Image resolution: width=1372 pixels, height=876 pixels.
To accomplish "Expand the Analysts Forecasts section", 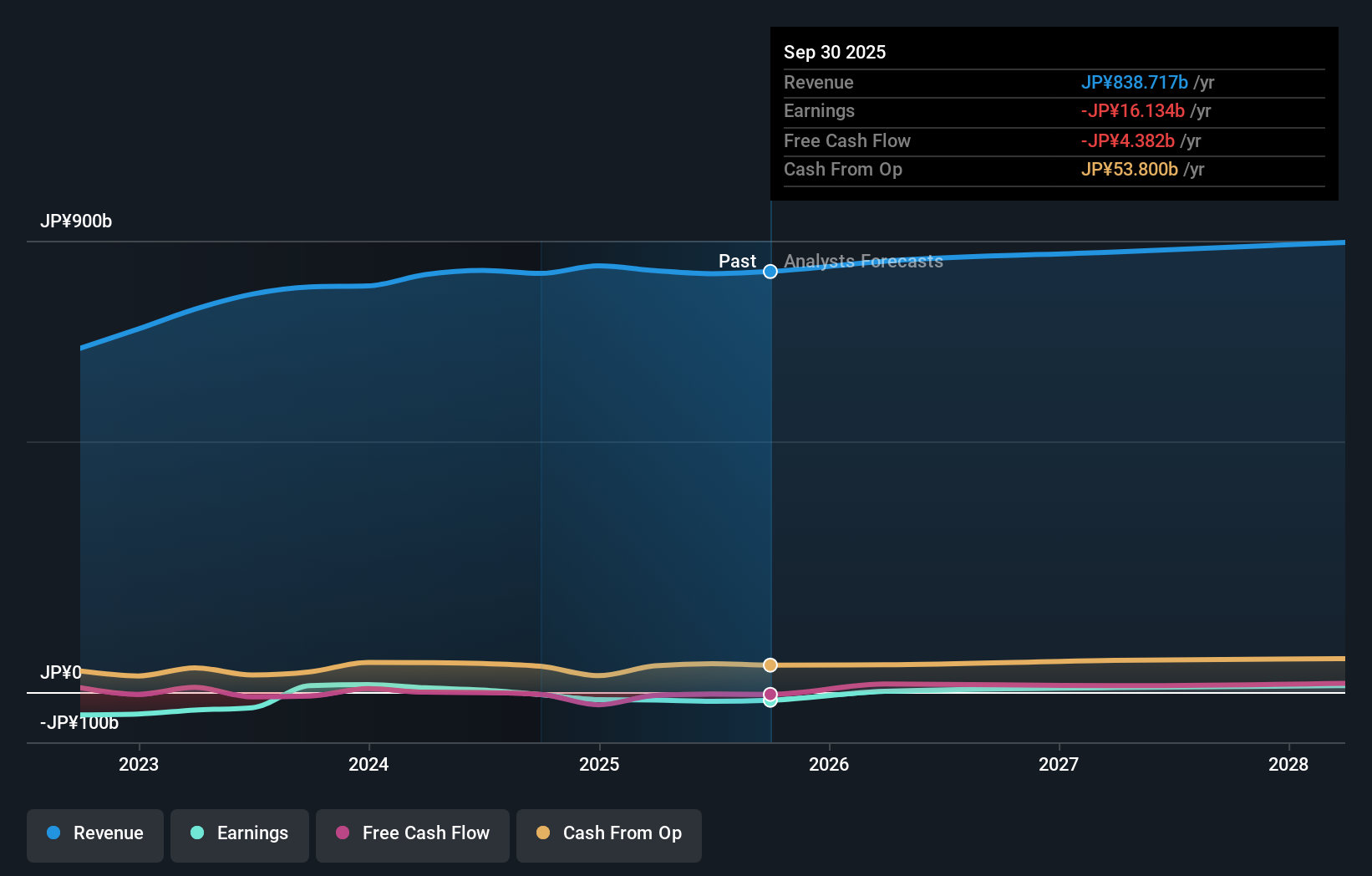I will click(x=862, y=261).
